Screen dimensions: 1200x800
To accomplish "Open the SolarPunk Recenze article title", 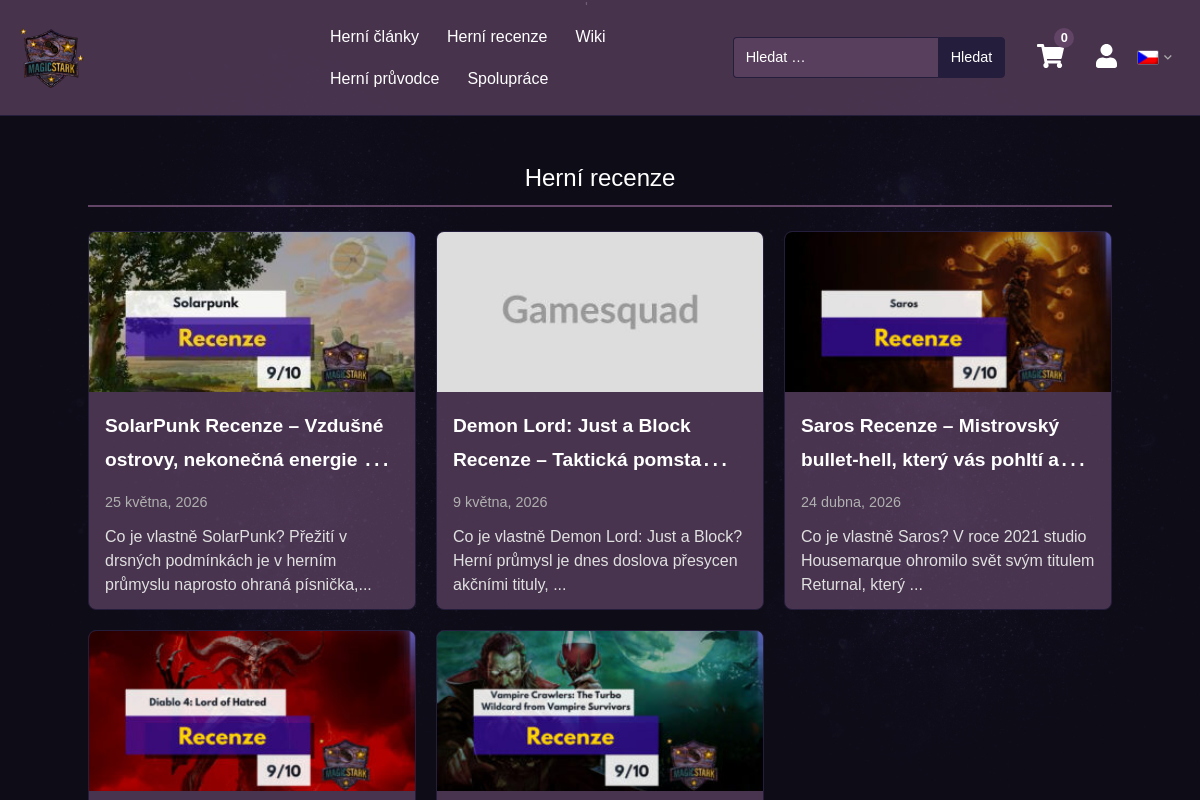I will [247, 443].
